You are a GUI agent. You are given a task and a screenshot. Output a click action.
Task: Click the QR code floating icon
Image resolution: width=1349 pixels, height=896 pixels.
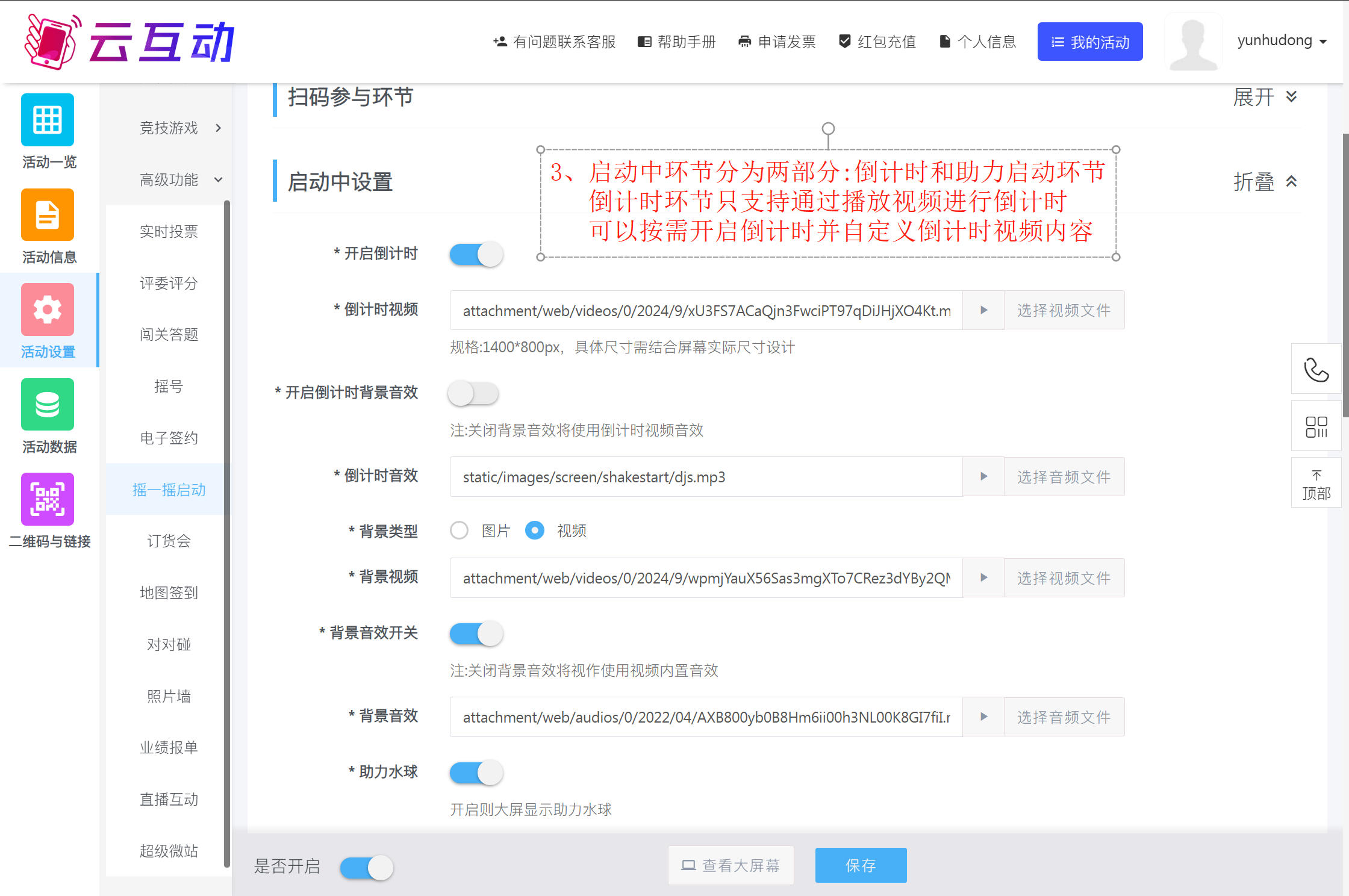(x=1316, y=426)
